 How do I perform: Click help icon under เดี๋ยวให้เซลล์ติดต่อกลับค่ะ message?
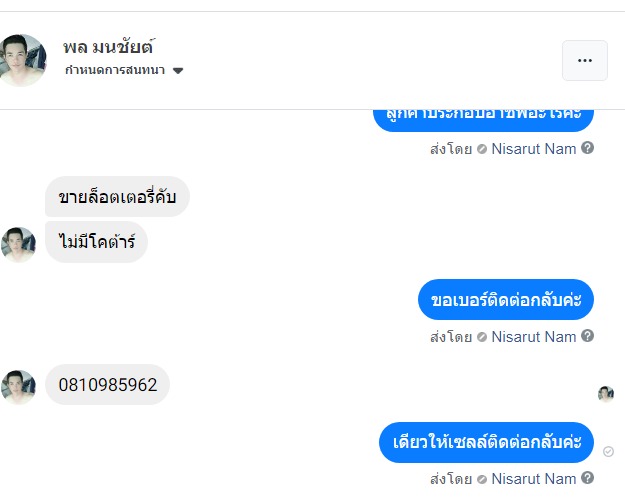[x=588, y=479]
